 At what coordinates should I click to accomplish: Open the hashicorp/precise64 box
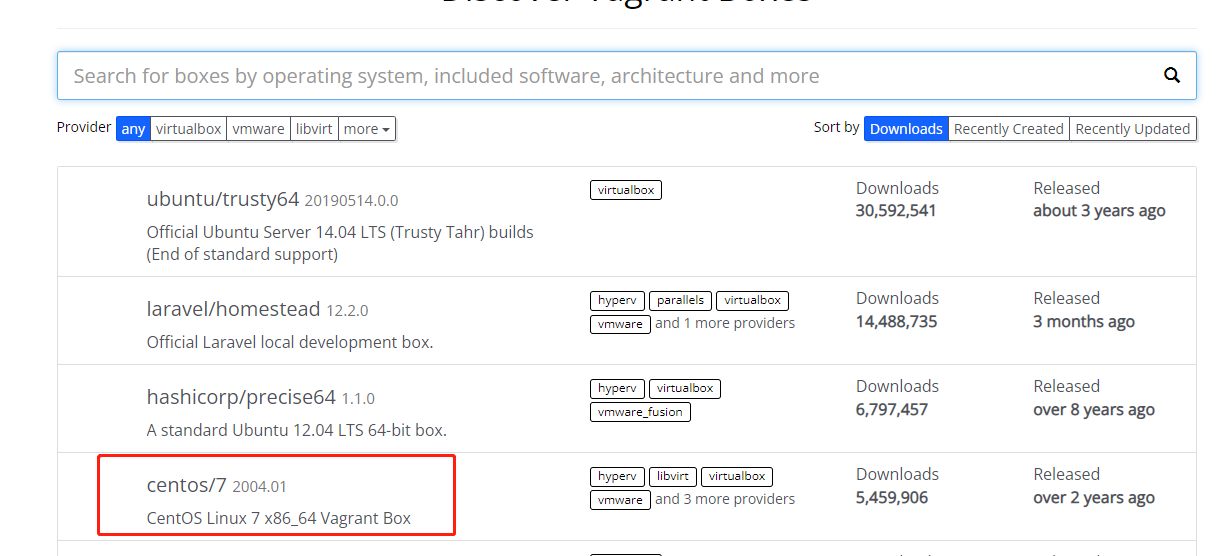coord(241,397)
